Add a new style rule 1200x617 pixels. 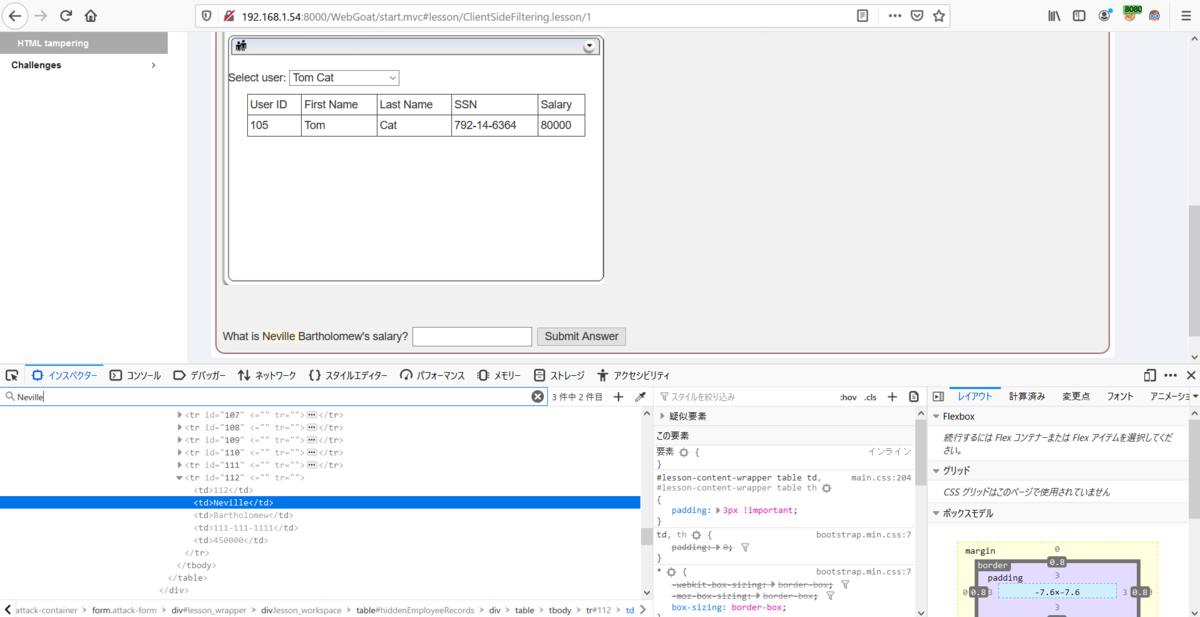892,397
